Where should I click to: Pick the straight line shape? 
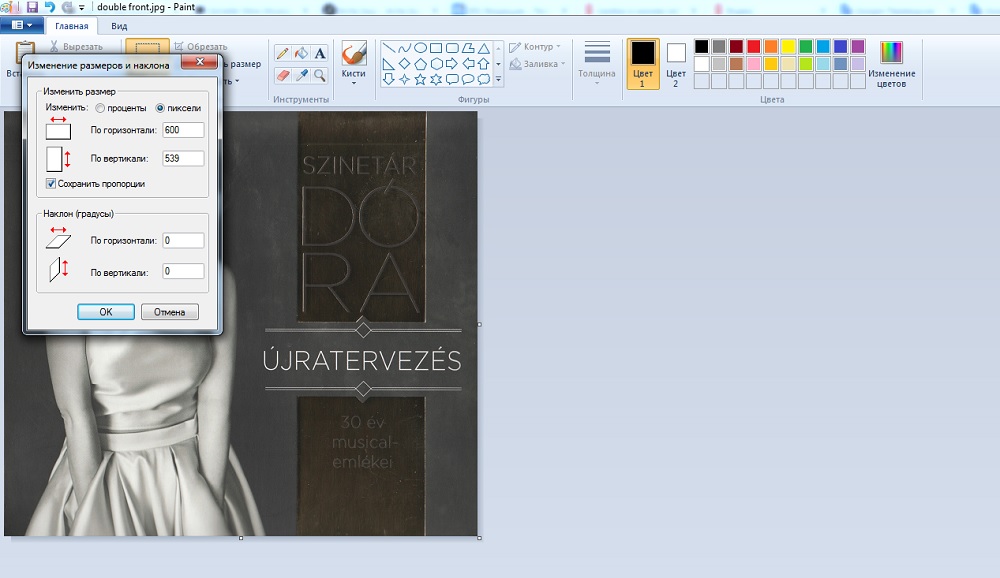[x=389, y=48]
